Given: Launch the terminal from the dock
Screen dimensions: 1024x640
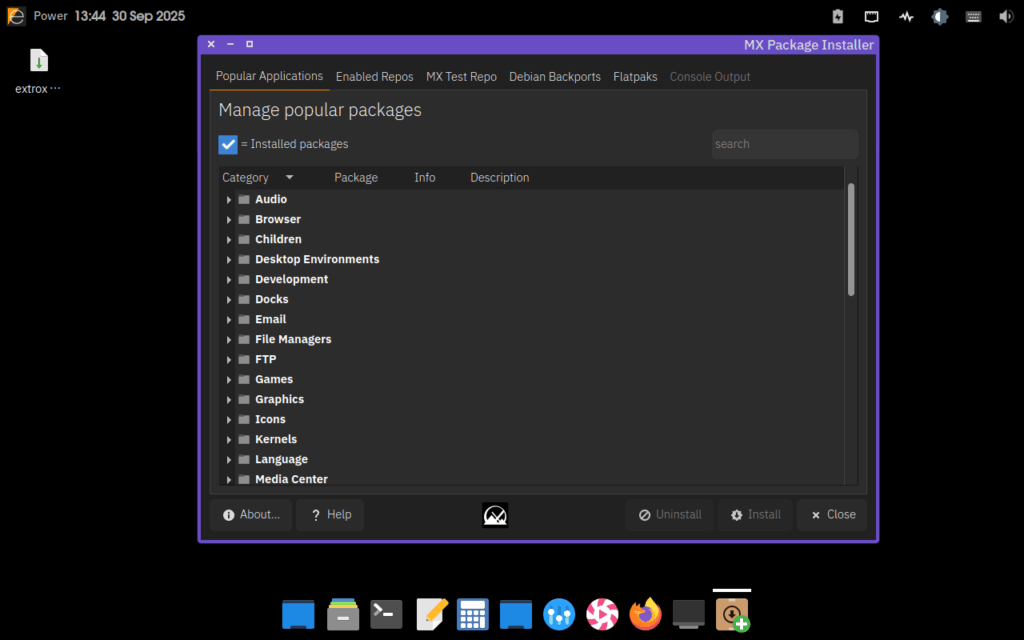Looking at the screenshot, I should tap(386, 614).
